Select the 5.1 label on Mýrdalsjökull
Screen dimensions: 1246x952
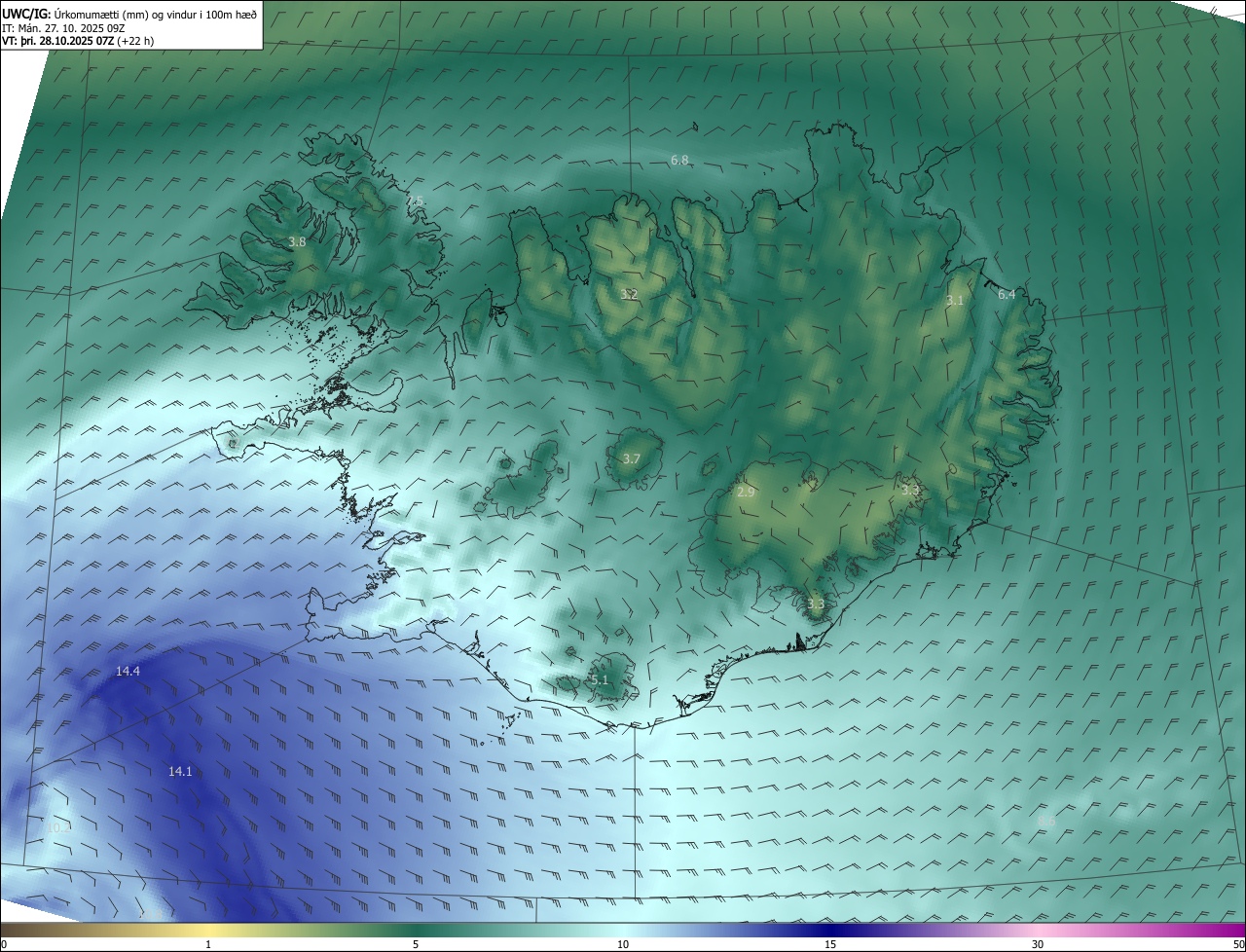click(x=599, y=679)
